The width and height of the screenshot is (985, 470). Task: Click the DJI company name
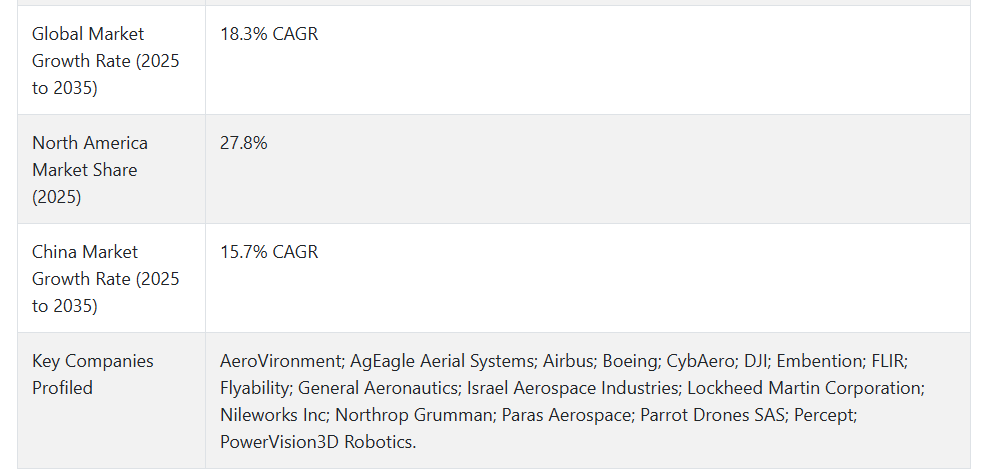(756, 361)
